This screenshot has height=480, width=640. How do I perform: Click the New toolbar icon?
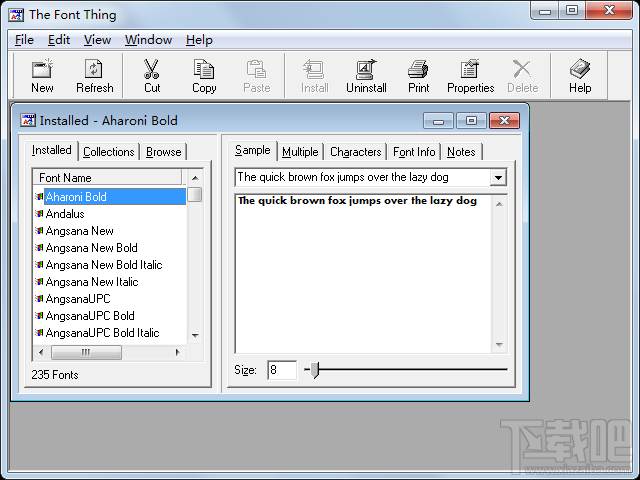point(42,69)
